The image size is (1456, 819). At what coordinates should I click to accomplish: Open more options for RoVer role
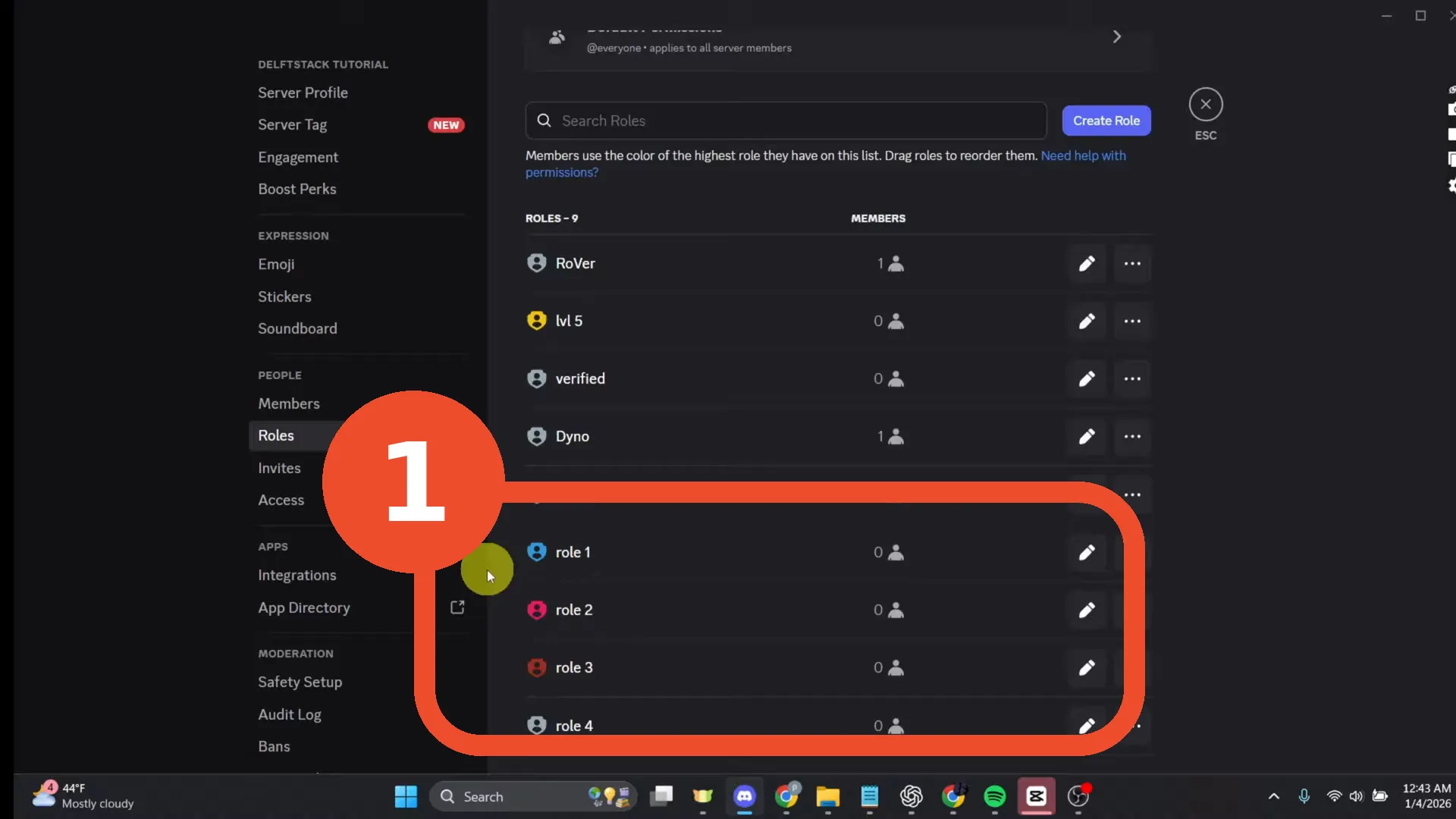tap(1132, 264)
